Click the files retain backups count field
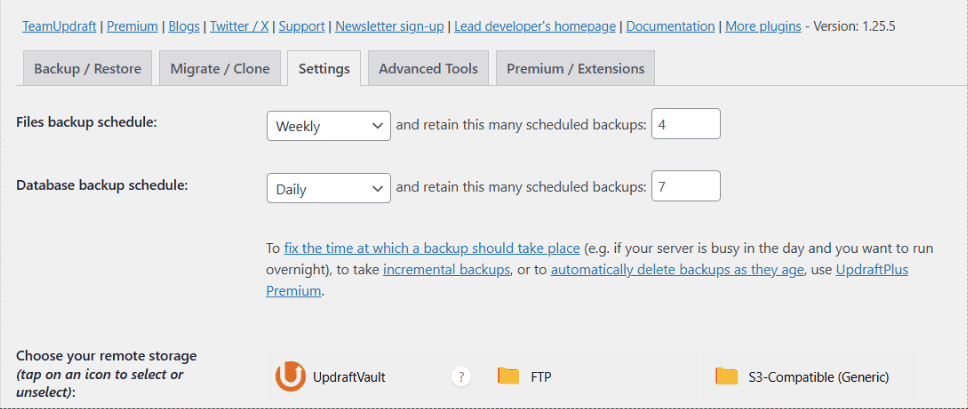Image resolution: width=968 pixels, height=409 pixels. point(686,124)
